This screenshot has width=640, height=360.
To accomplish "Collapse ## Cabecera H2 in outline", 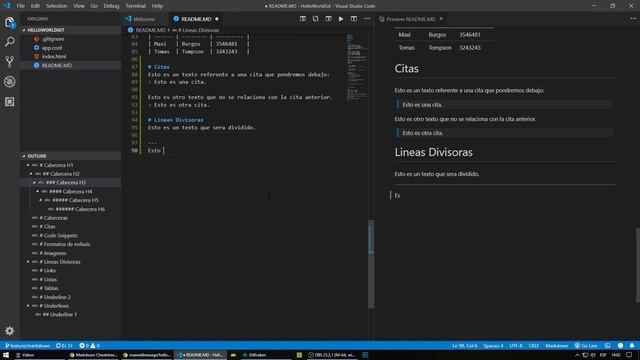I will point(31,174).
